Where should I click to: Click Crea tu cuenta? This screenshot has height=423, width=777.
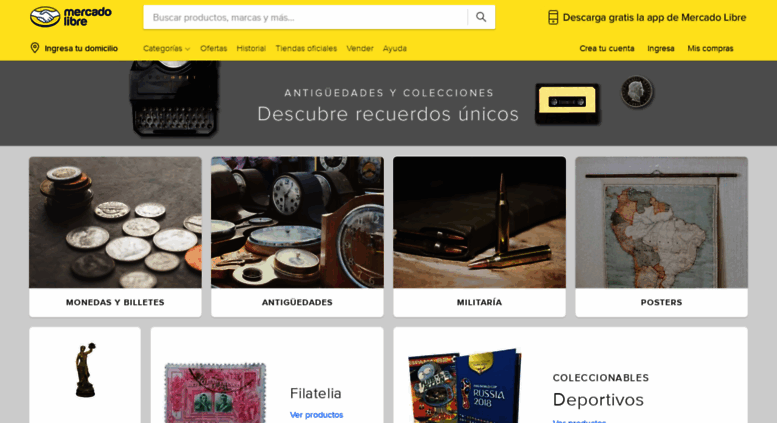(607, 49)
